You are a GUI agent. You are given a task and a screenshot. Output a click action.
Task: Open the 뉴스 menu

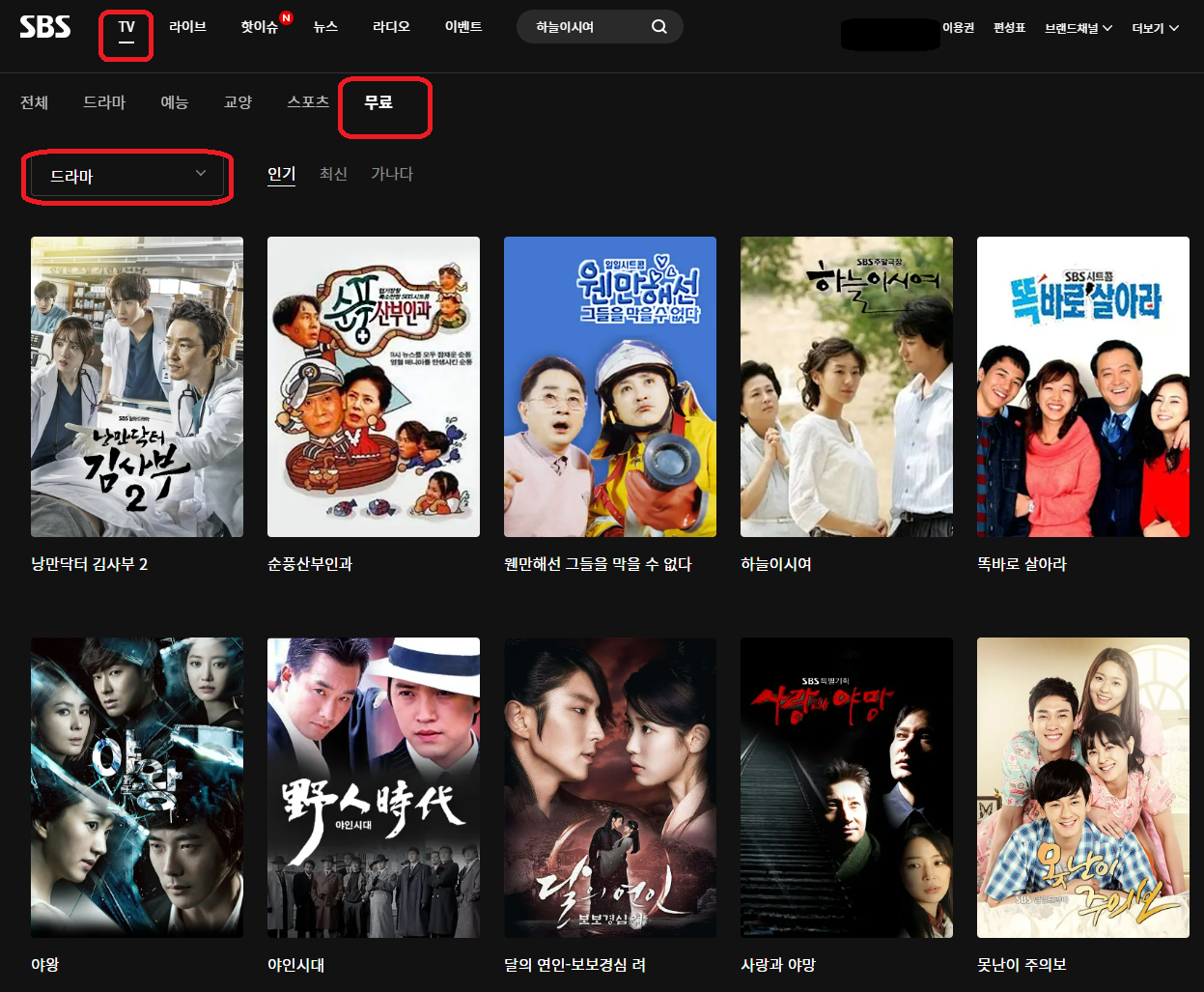coord(325,27)
